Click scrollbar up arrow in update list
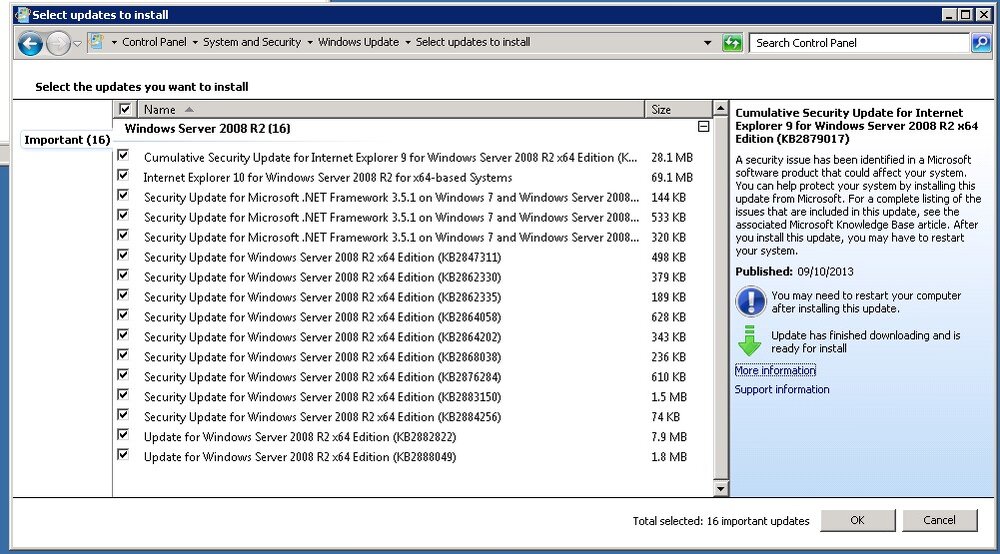Viewport: 1000px width, 554px height. pyautogui.click(x=720, y=108)
